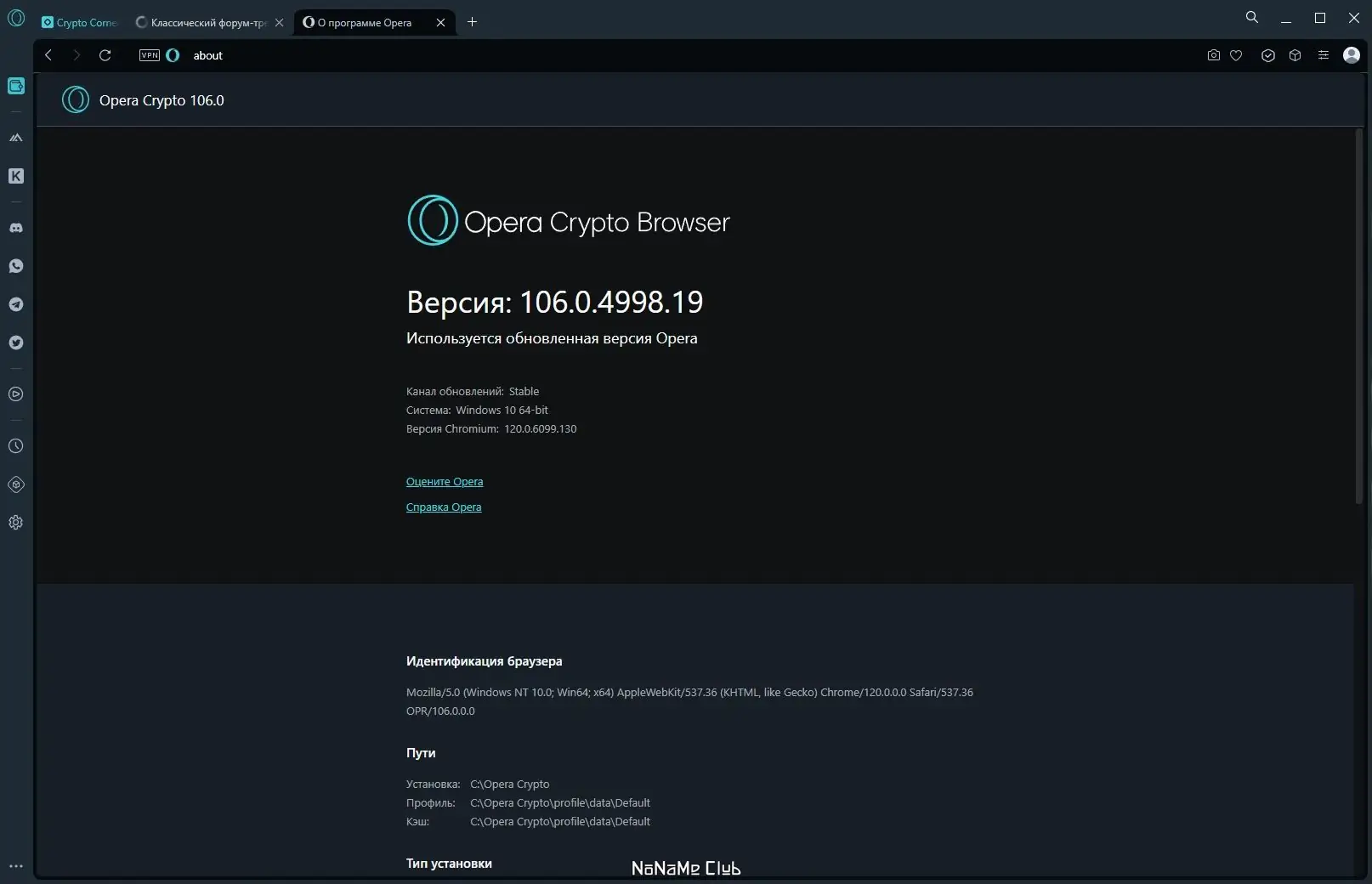This screenshot has height=884, width=1372.
Task: Open WhatsApp messenger in the sidebar
Action: 16,266
